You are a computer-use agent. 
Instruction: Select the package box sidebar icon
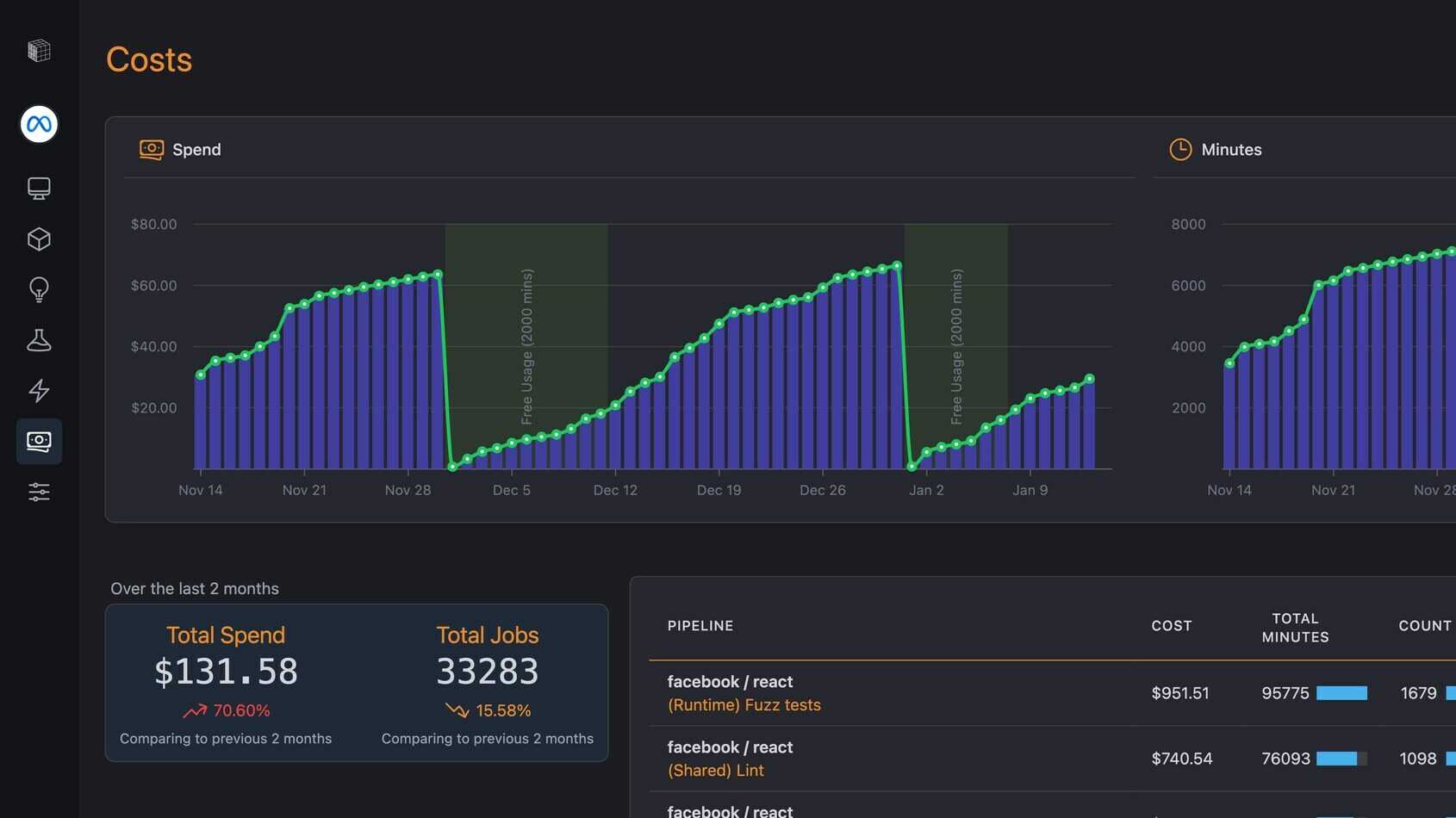(x=39, y=239)
